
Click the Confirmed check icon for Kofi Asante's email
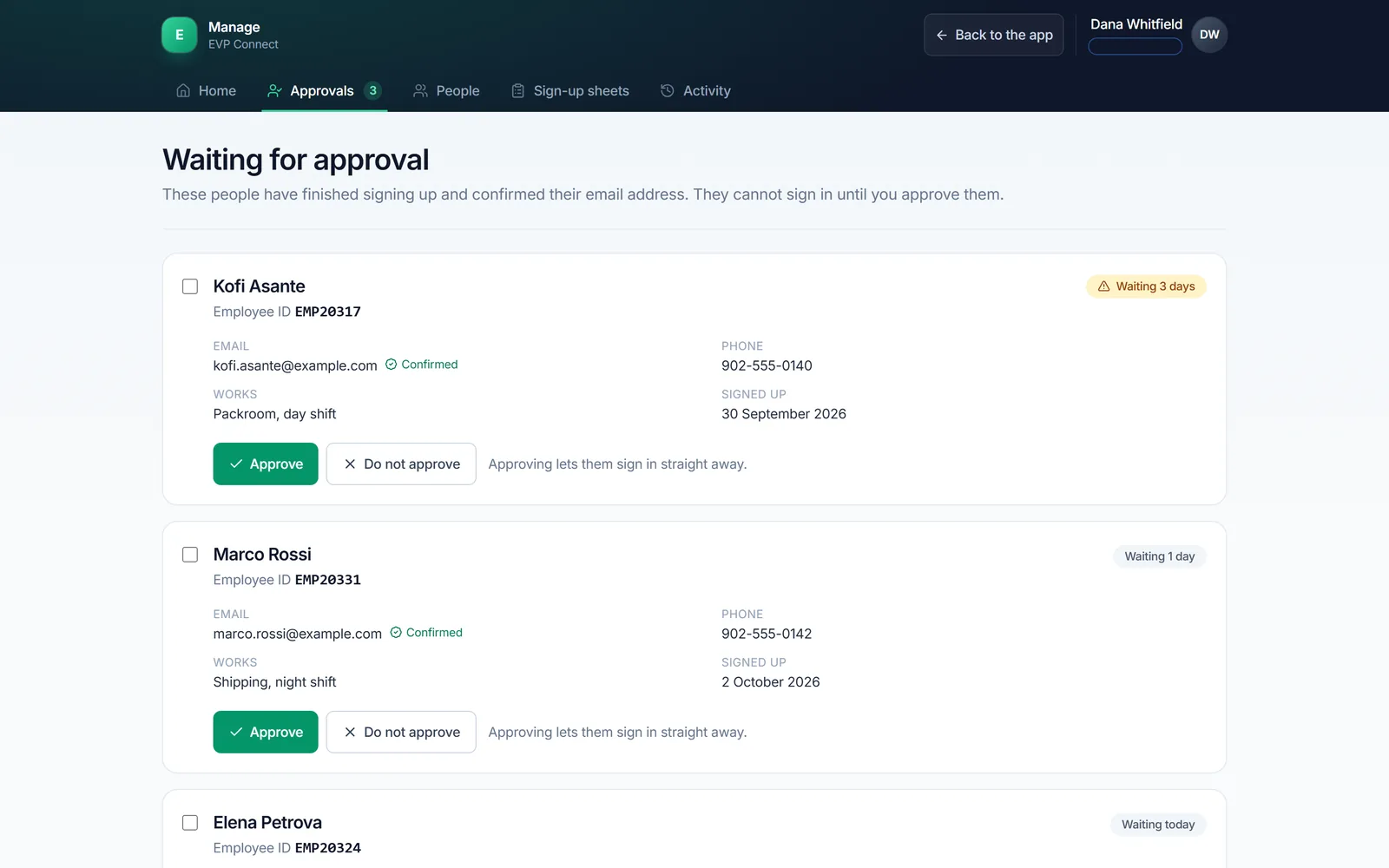[391, 365]
